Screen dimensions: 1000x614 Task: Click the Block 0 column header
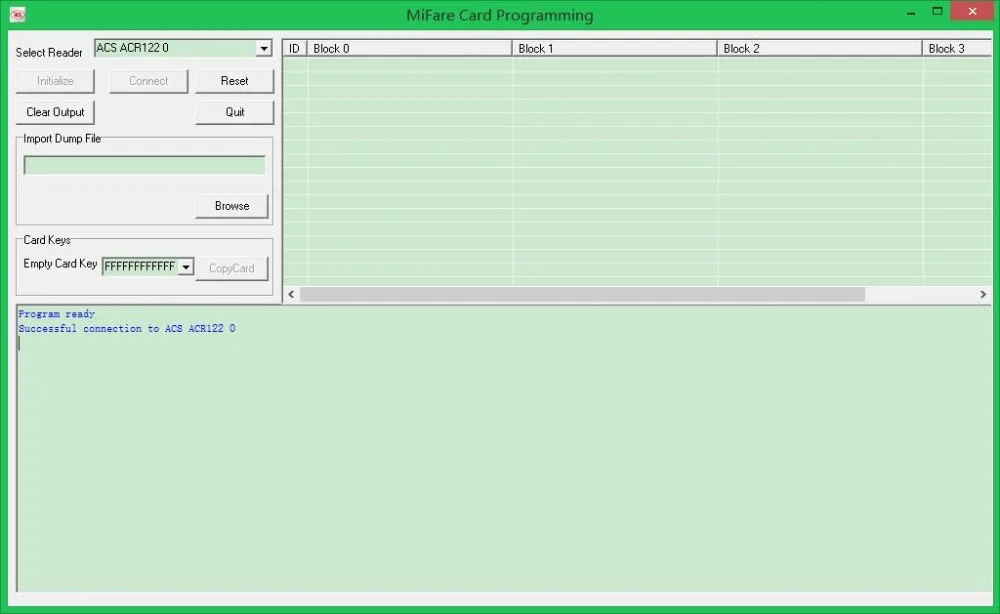click(409, 48)
